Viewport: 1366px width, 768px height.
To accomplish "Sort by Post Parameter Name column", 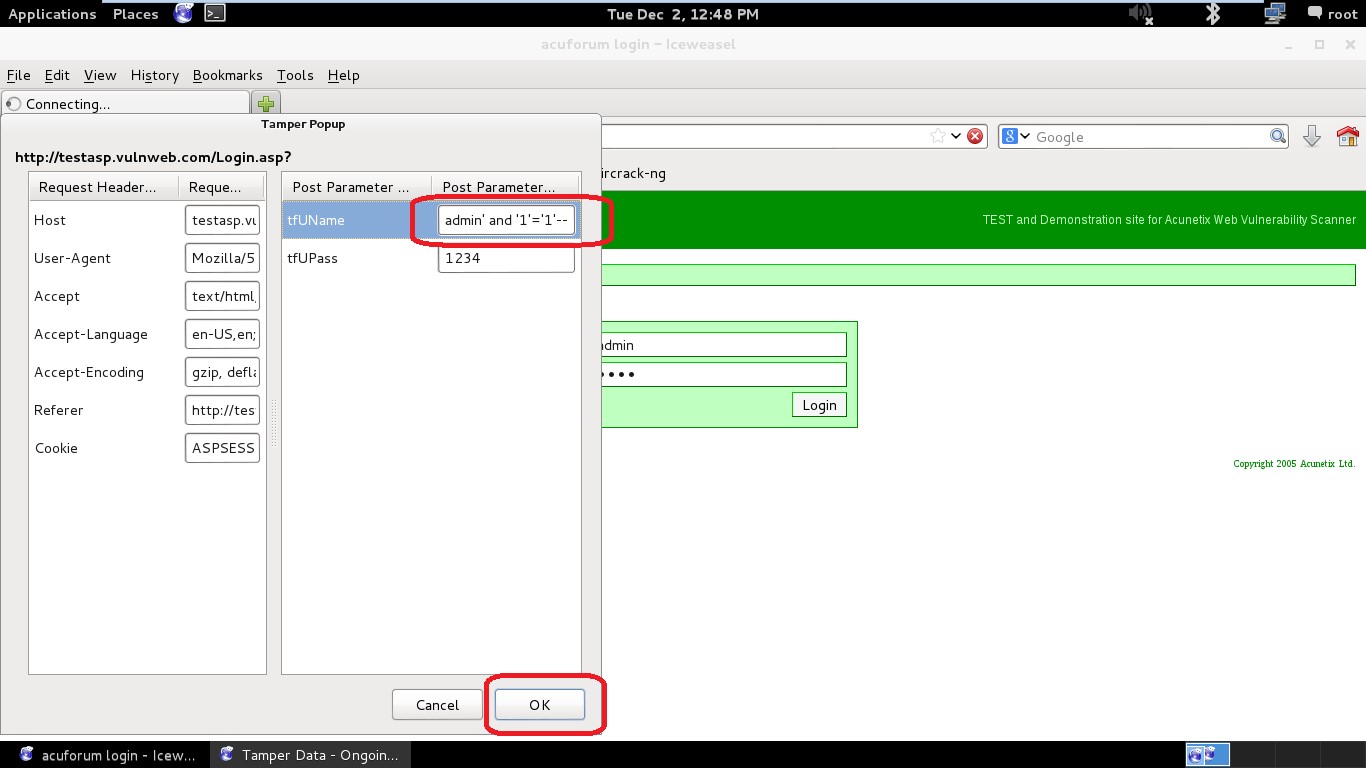I will click(x=357, y=187).
